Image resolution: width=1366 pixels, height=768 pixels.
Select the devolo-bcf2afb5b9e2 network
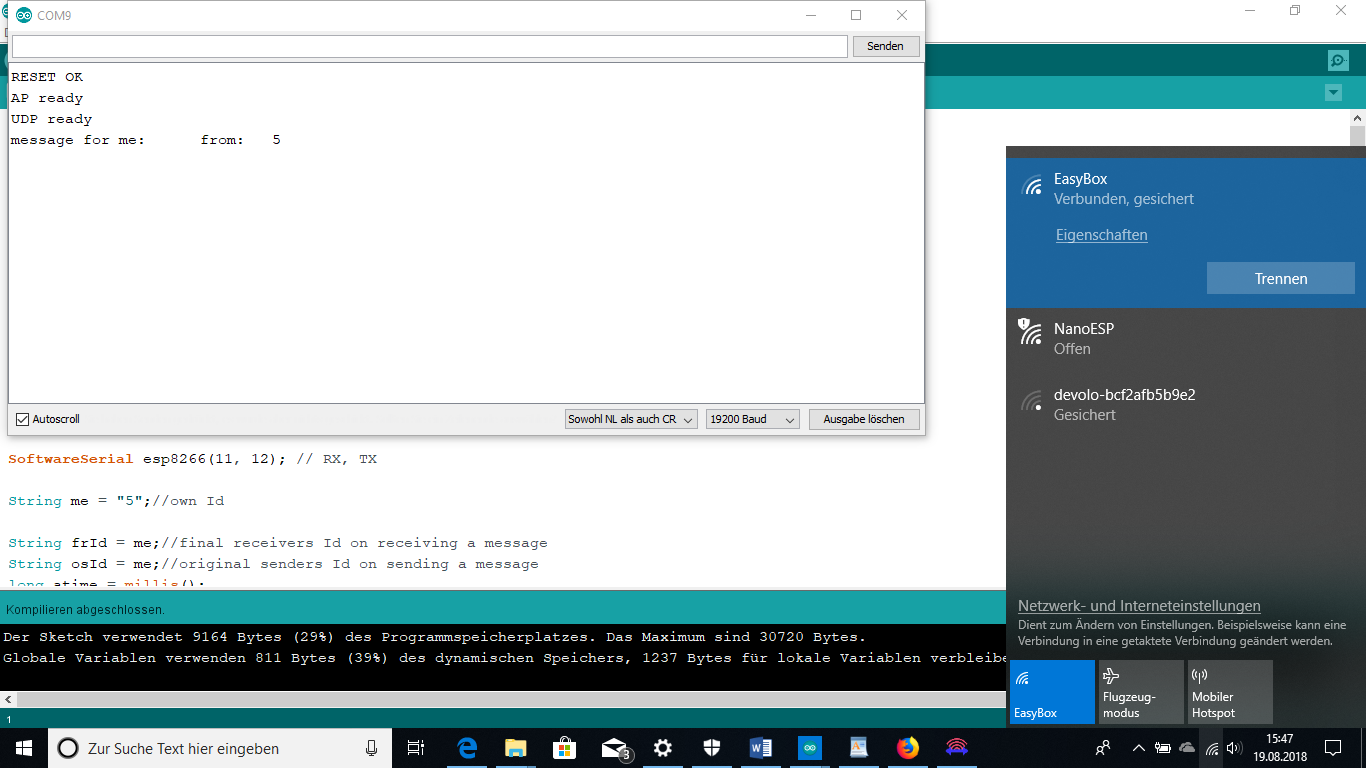(x=1186, y=404)
